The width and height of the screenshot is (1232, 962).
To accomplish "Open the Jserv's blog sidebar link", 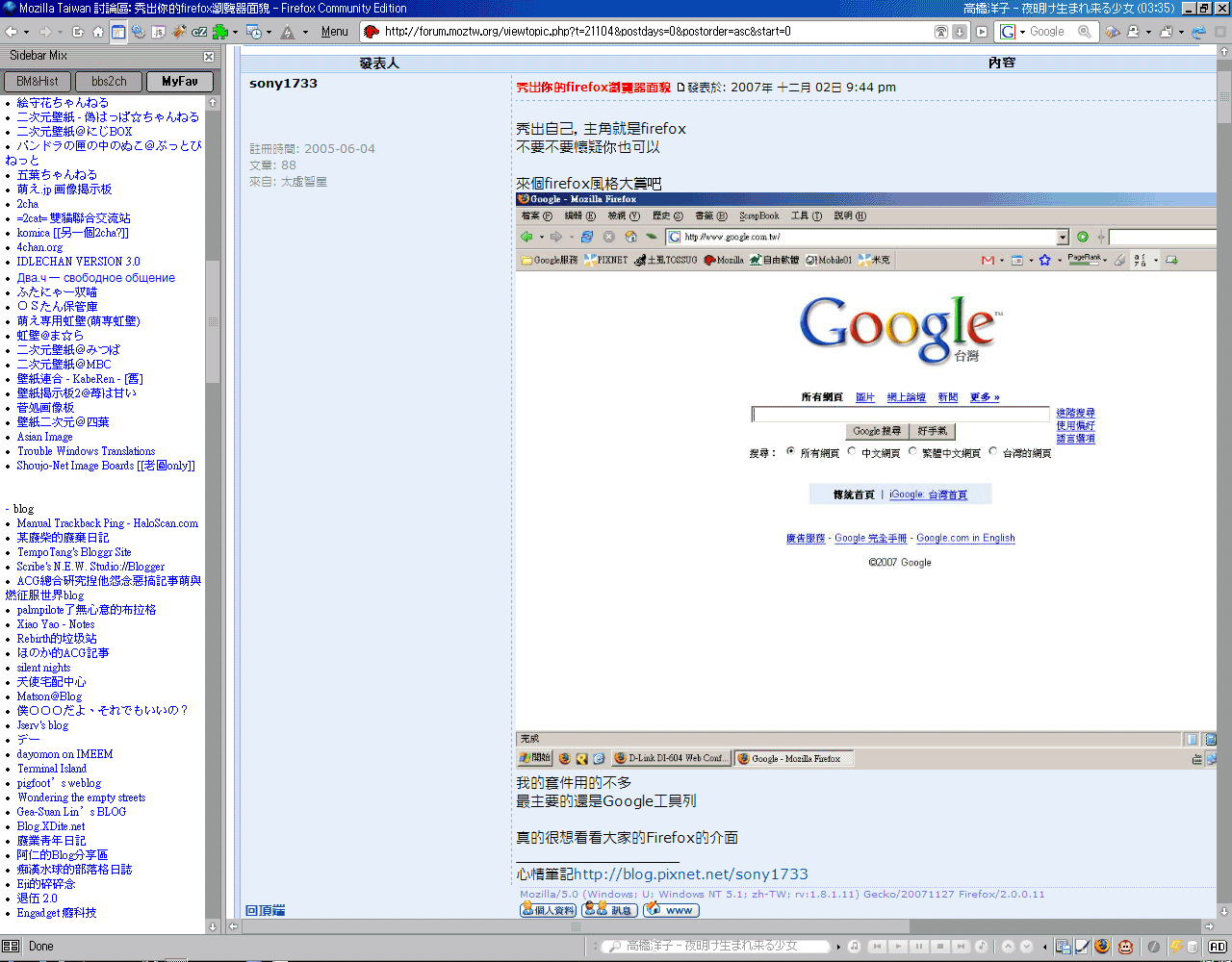I will [x=42, y=725].
